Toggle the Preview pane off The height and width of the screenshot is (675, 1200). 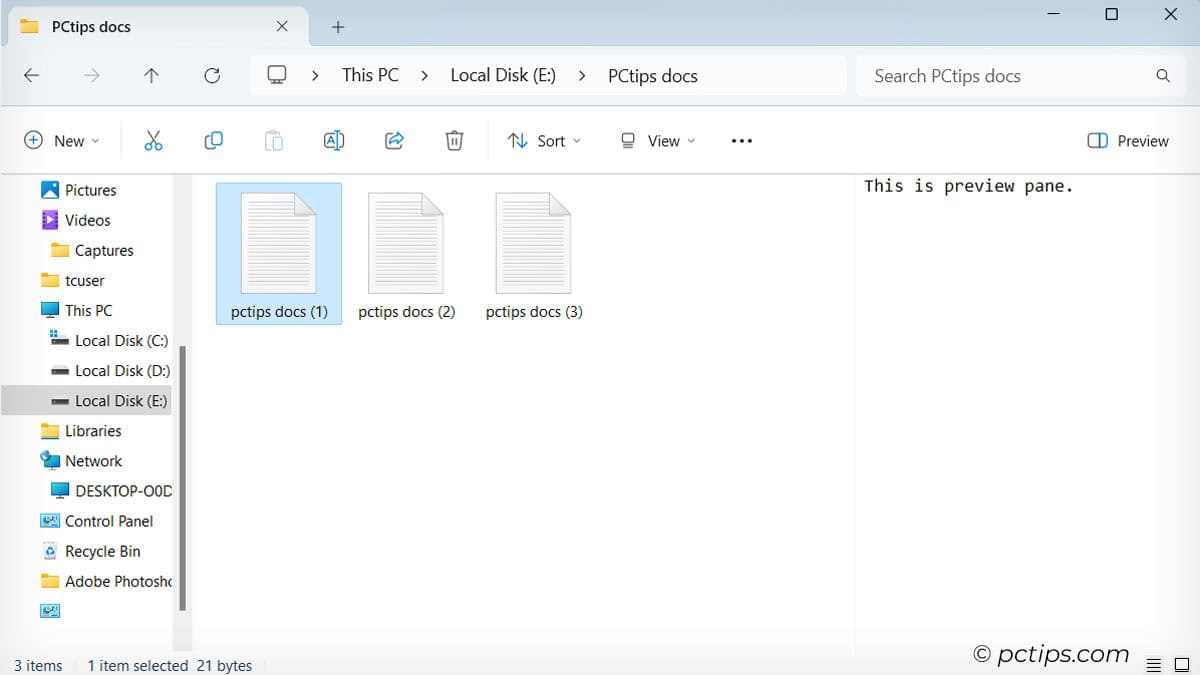tap(1128, 140)
